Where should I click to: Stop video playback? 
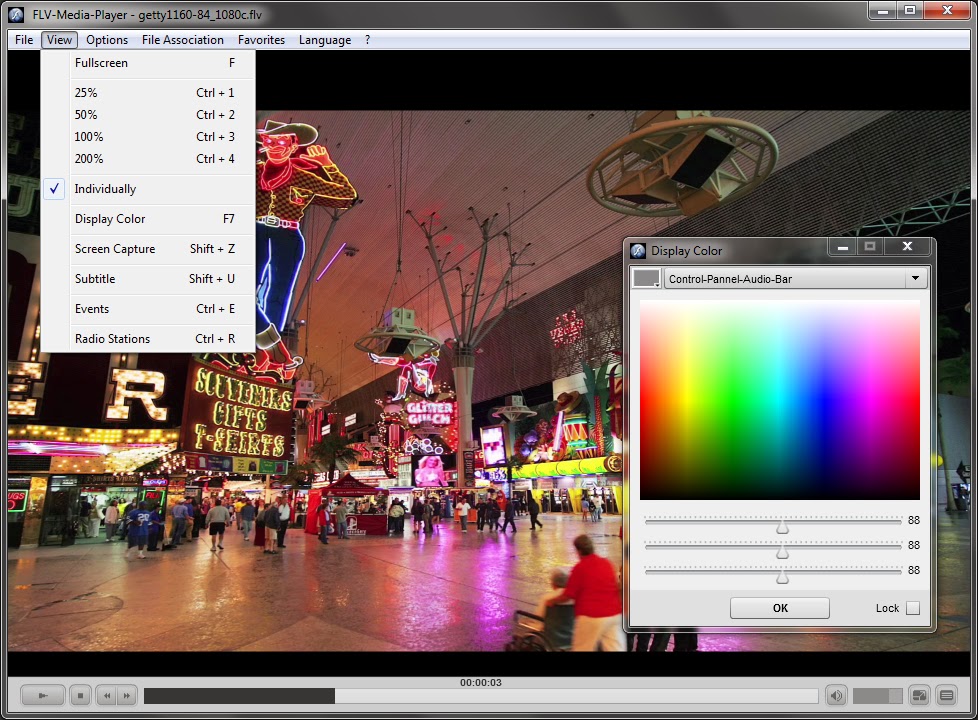81,695
